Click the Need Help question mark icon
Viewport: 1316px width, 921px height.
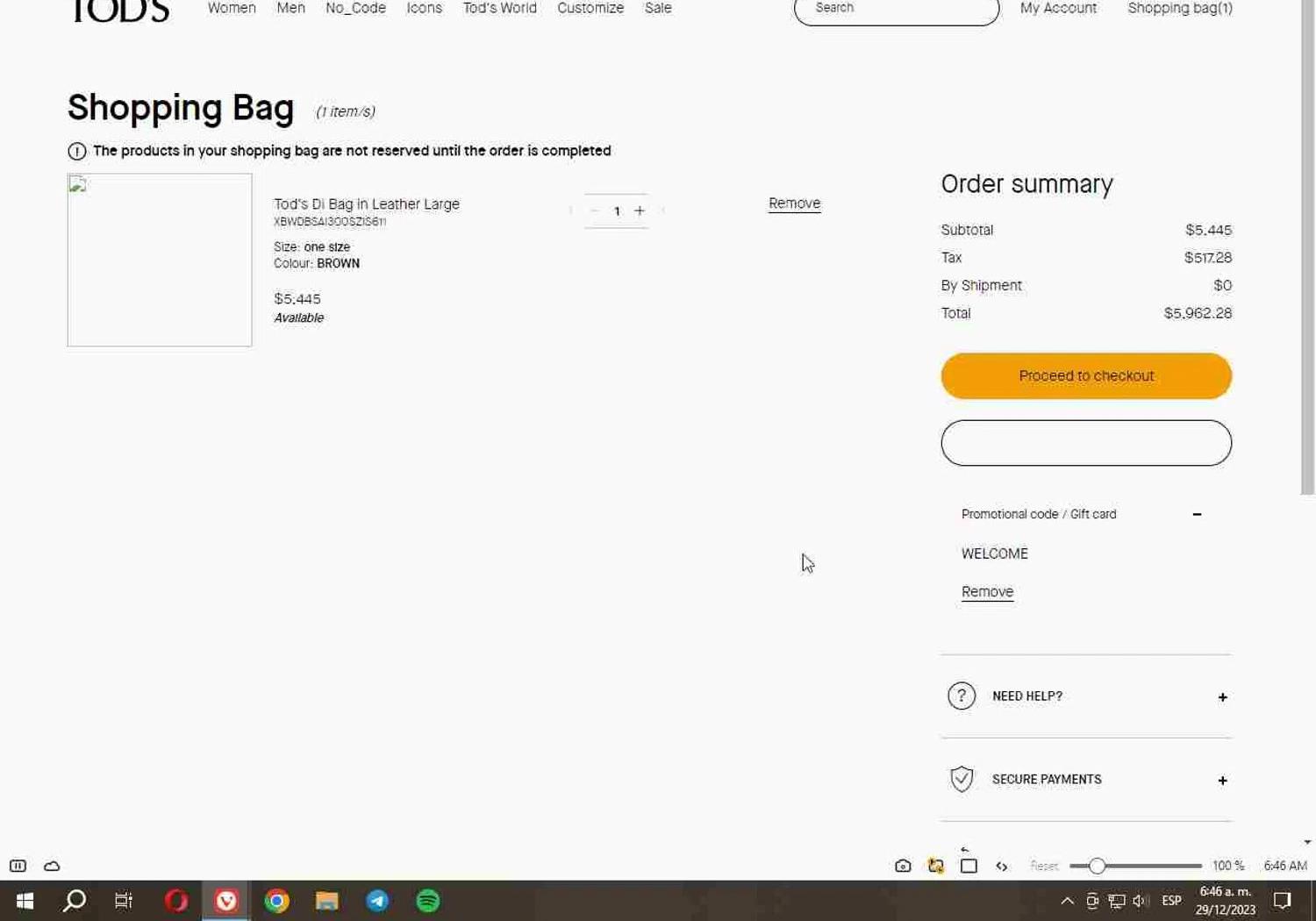point(962,696)
